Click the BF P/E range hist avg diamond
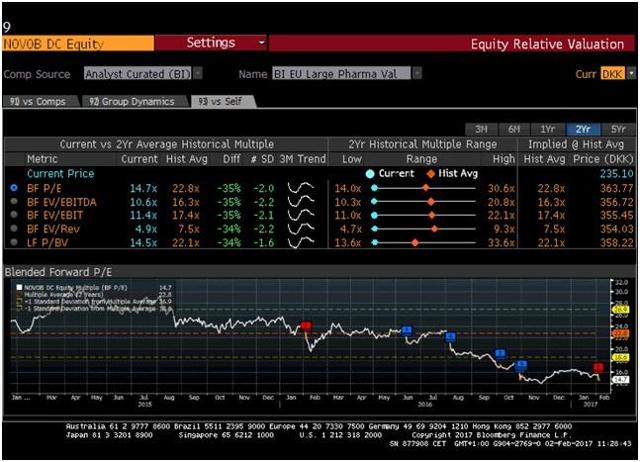The height and width of the screenshot is (462, 640). (426, 188)
